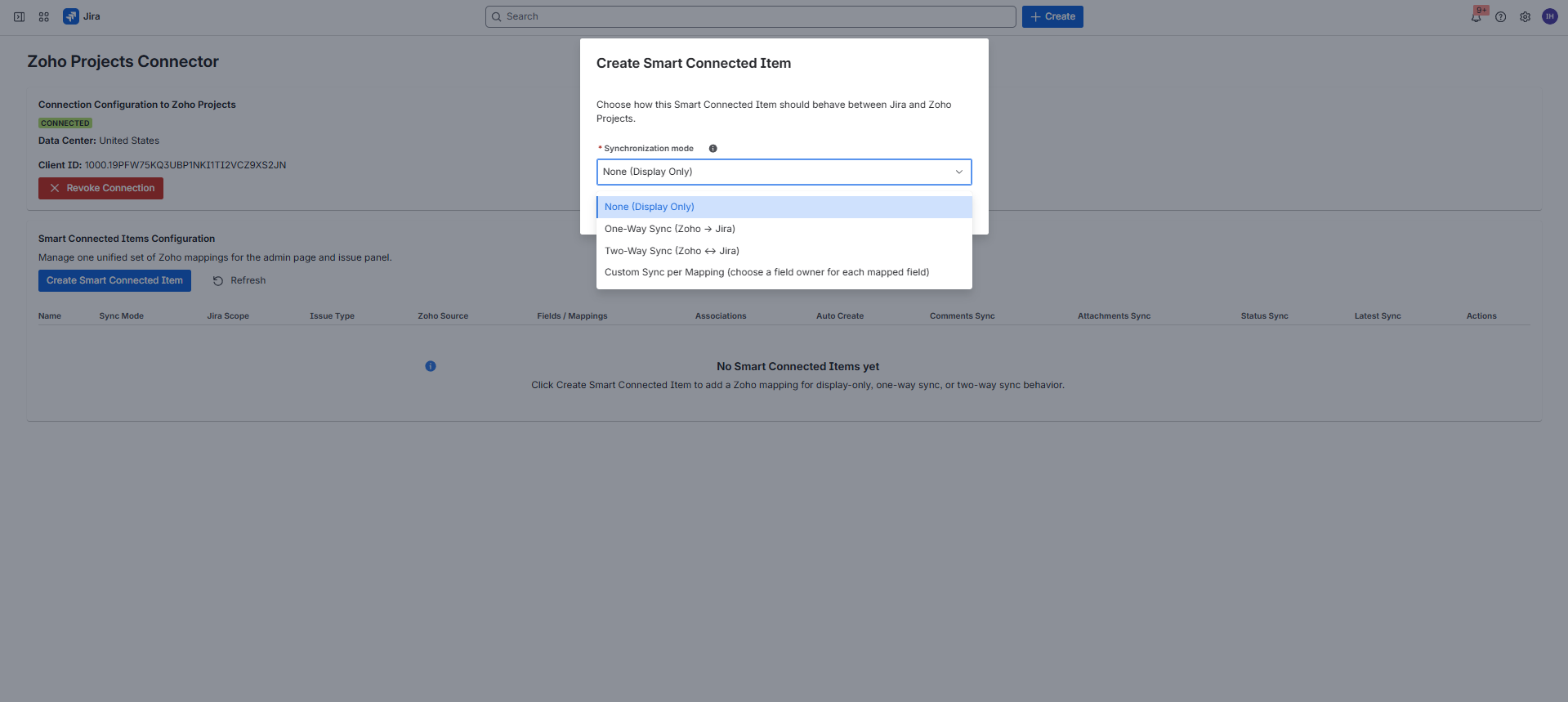Click the Jira product name
The height and width of the screenshot is (702, 1568).
click(92, 16)
